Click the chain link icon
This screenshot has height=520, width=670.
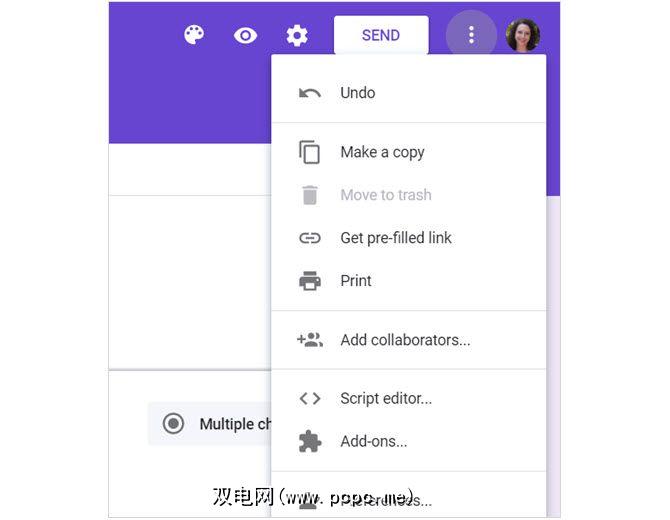310,238
